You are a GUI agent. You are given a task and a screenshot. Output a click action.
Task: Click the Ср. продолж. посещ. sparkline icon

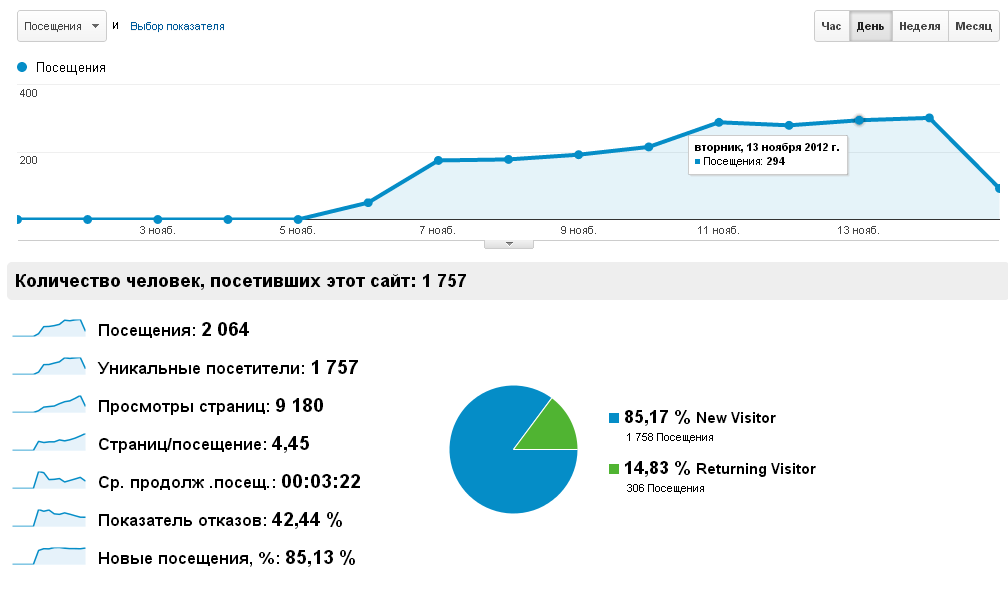click(x=49, y=481)
